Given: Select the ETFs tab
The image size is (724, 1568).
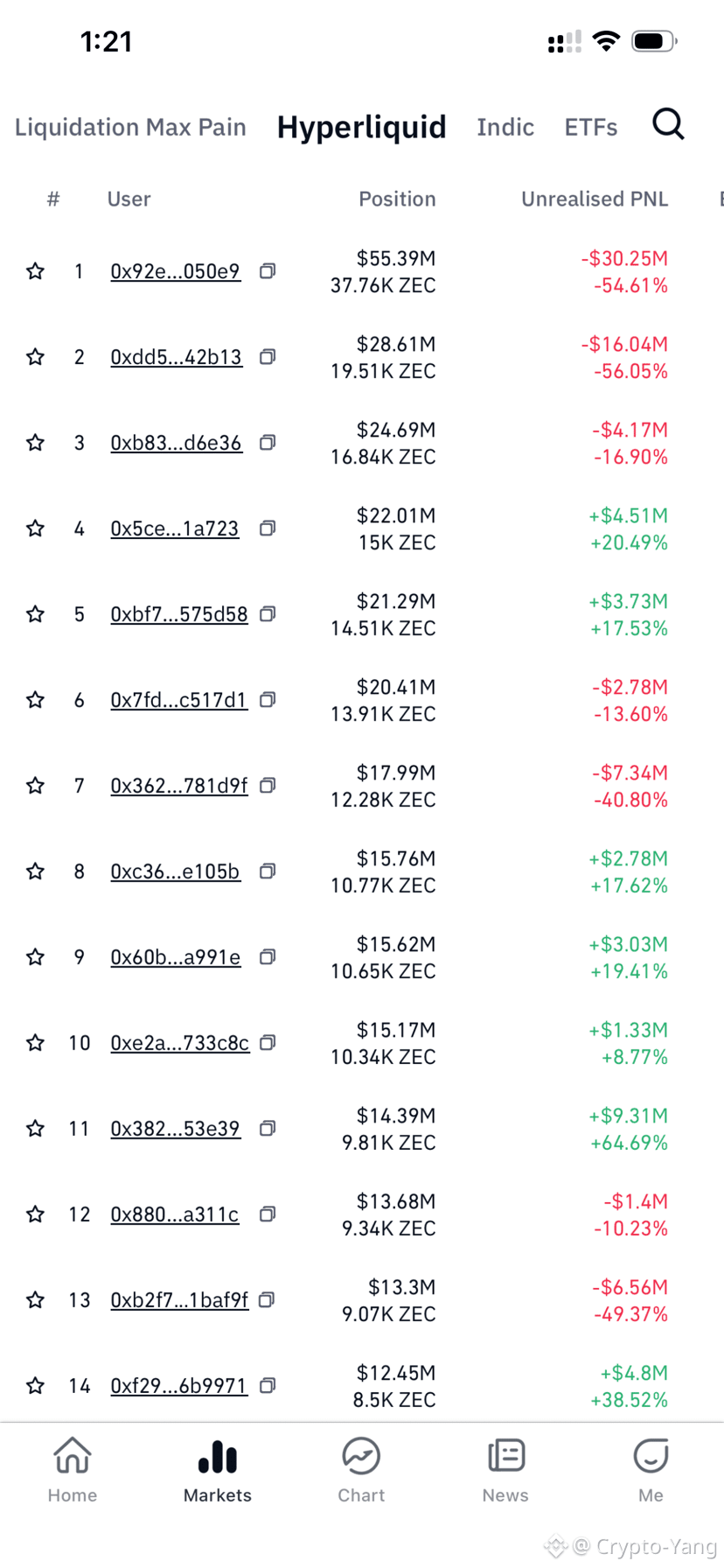Looking at the screenshot, I should tap(591, 127).
